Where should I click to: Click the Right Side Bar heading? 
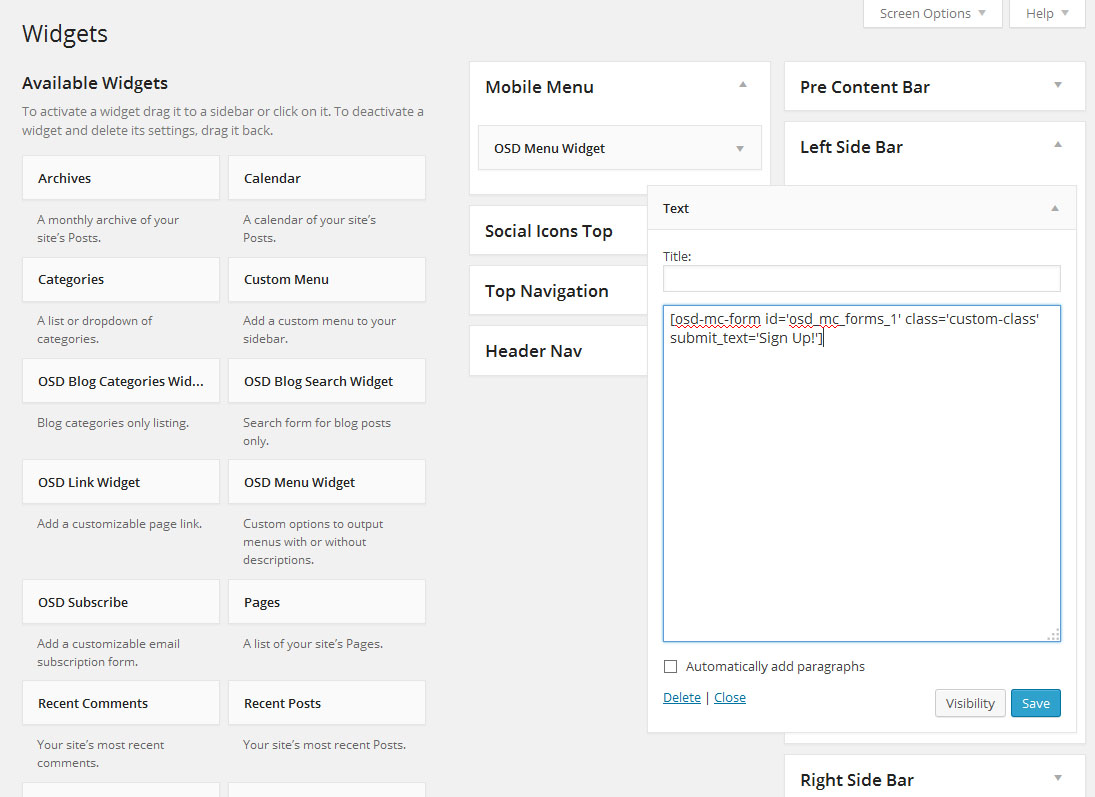857,780
